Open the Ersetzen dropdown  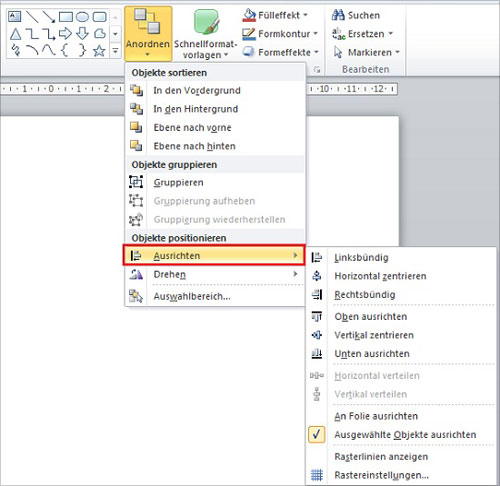coord(363,34)
